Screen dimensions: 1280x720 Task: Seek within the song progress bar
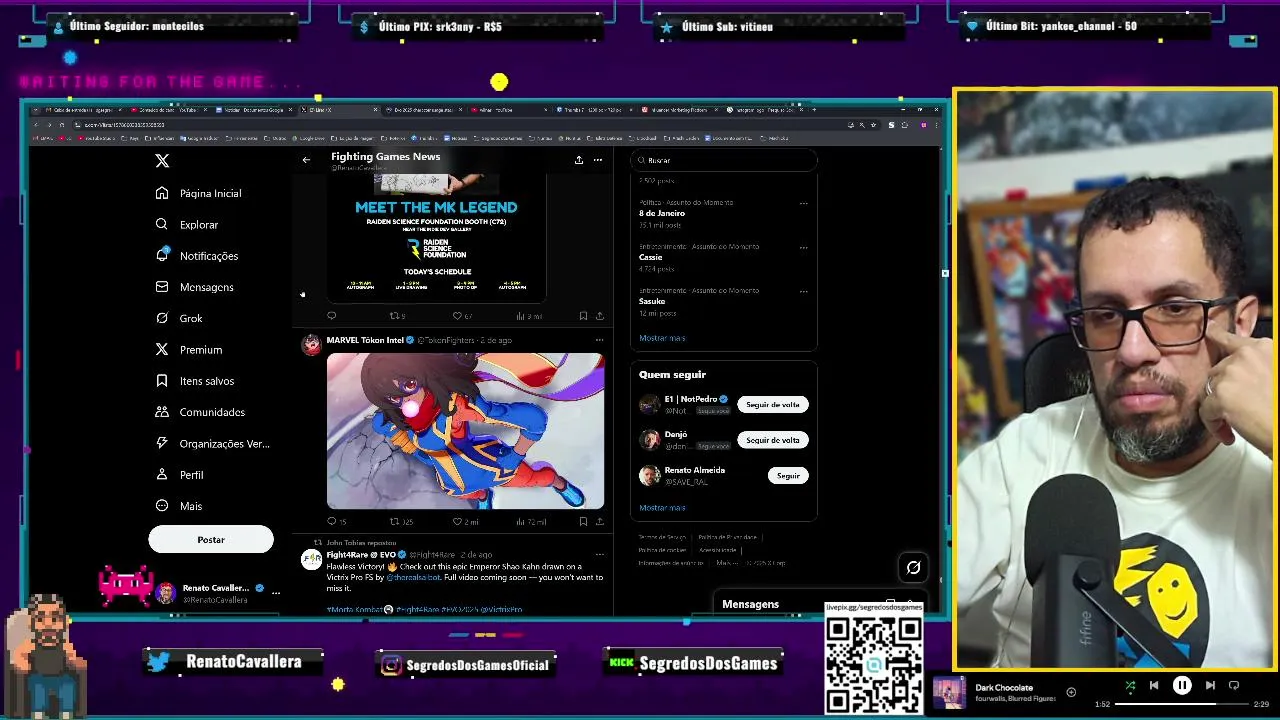pos(1181,704)
